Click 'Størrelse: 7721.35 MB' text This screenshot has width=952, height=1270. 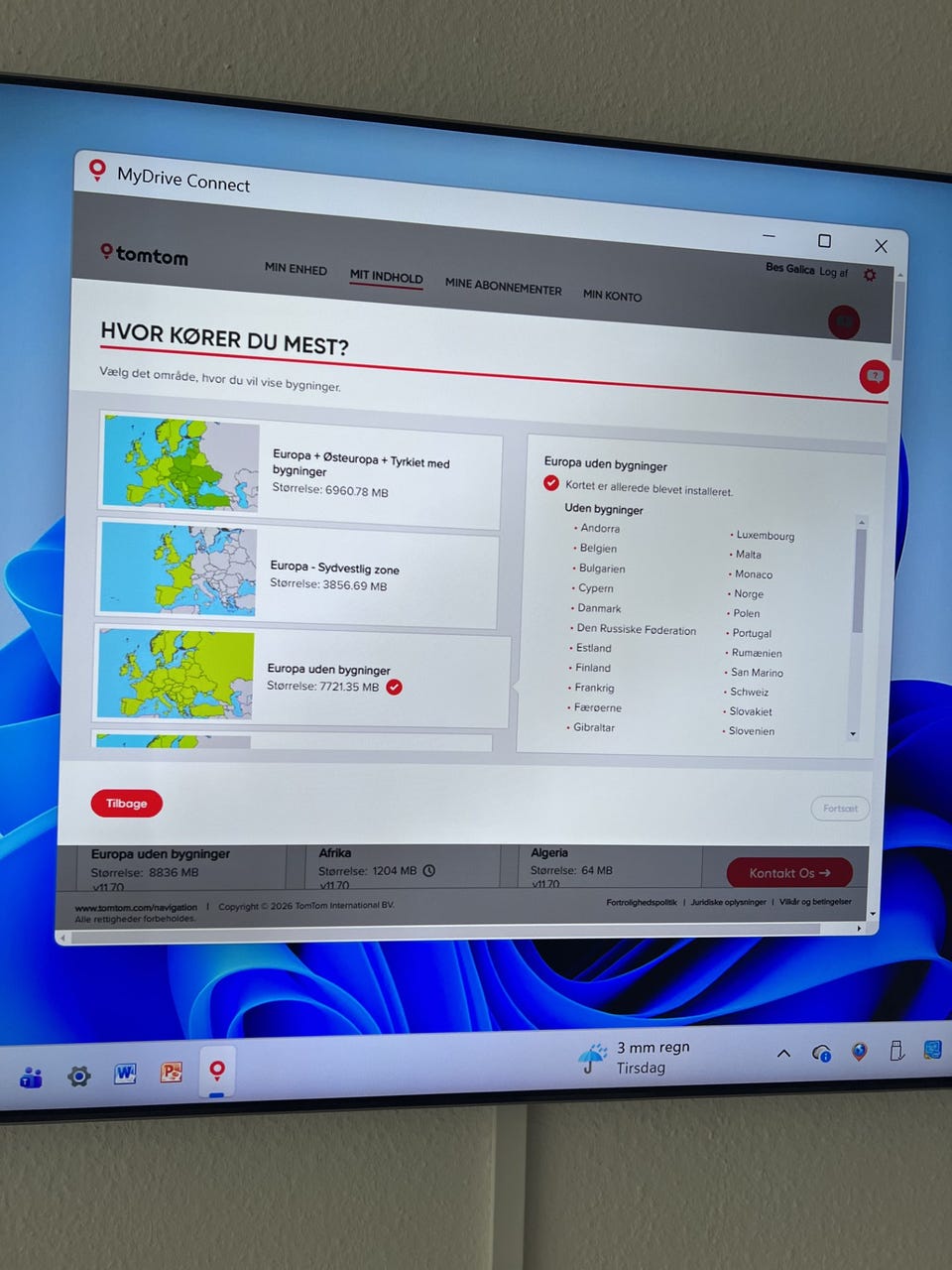click(x=322, y=686)
